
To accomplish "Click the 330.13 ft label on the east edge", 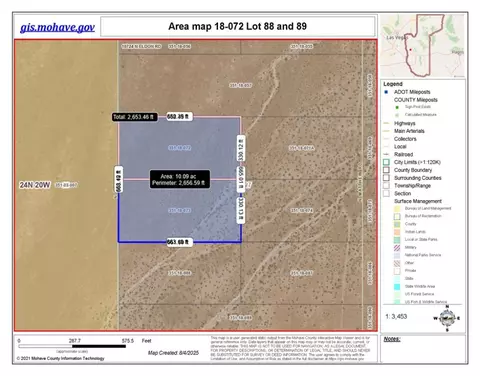I will (x=241, y=210).
